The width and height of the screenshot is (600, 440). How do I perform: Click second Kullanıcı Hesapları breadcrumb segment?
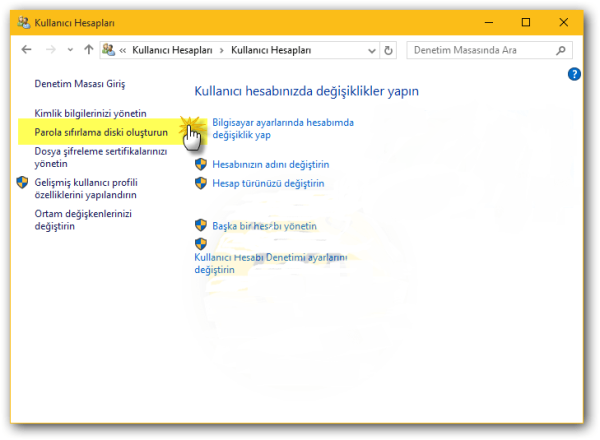[271, 50]
